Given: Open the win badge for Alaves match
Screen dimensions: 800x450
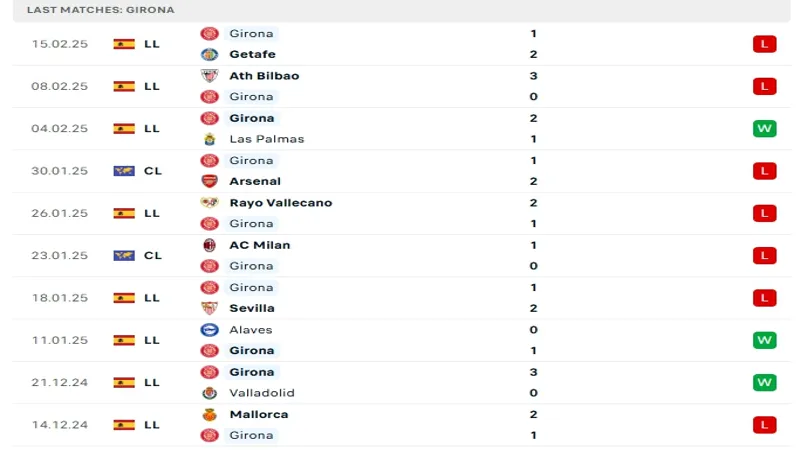Looking at the screenshot, I should click(x=764, y=340).
